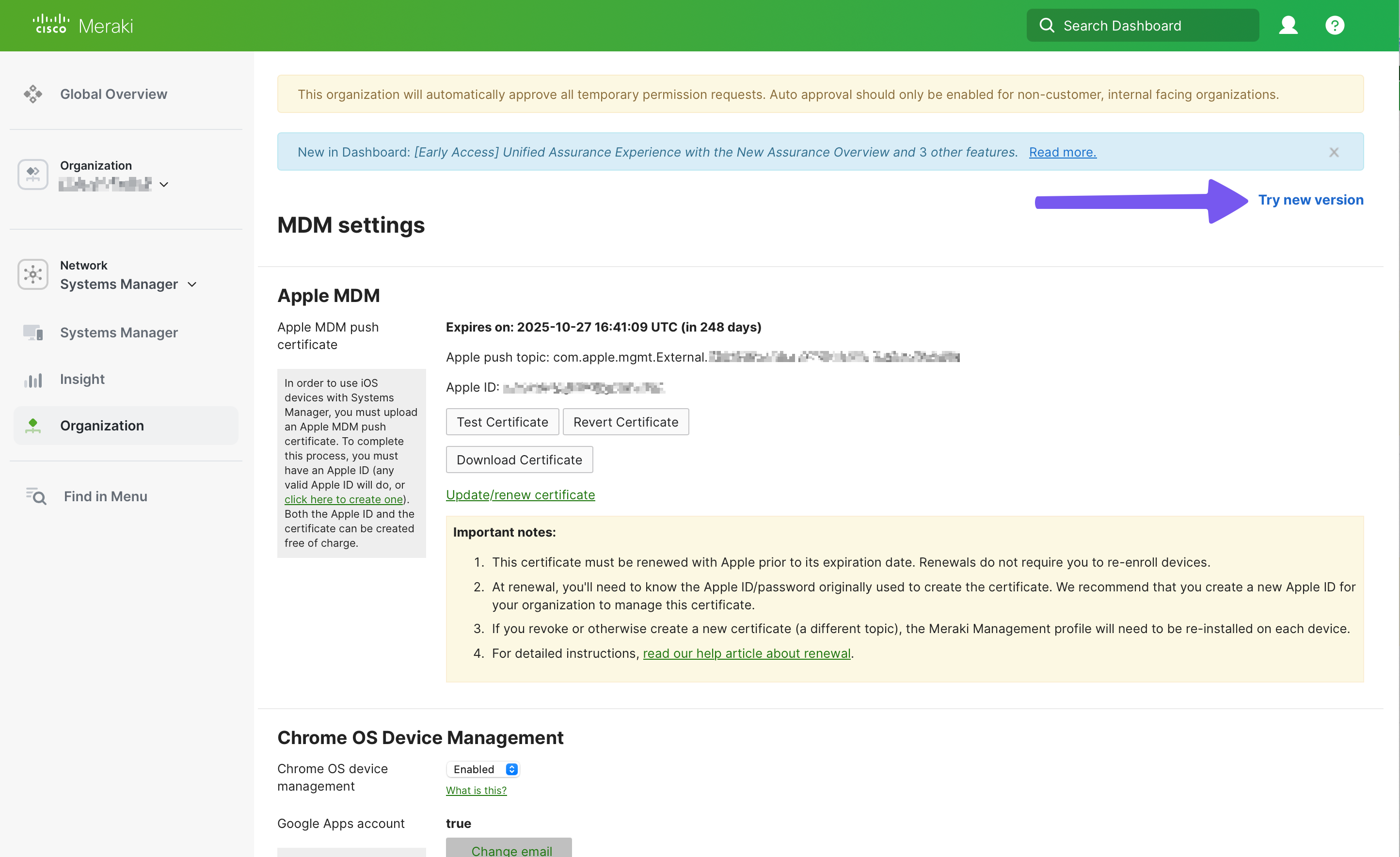Click the green Organization tree icon

pyautogui.click(x=33, y=425)
